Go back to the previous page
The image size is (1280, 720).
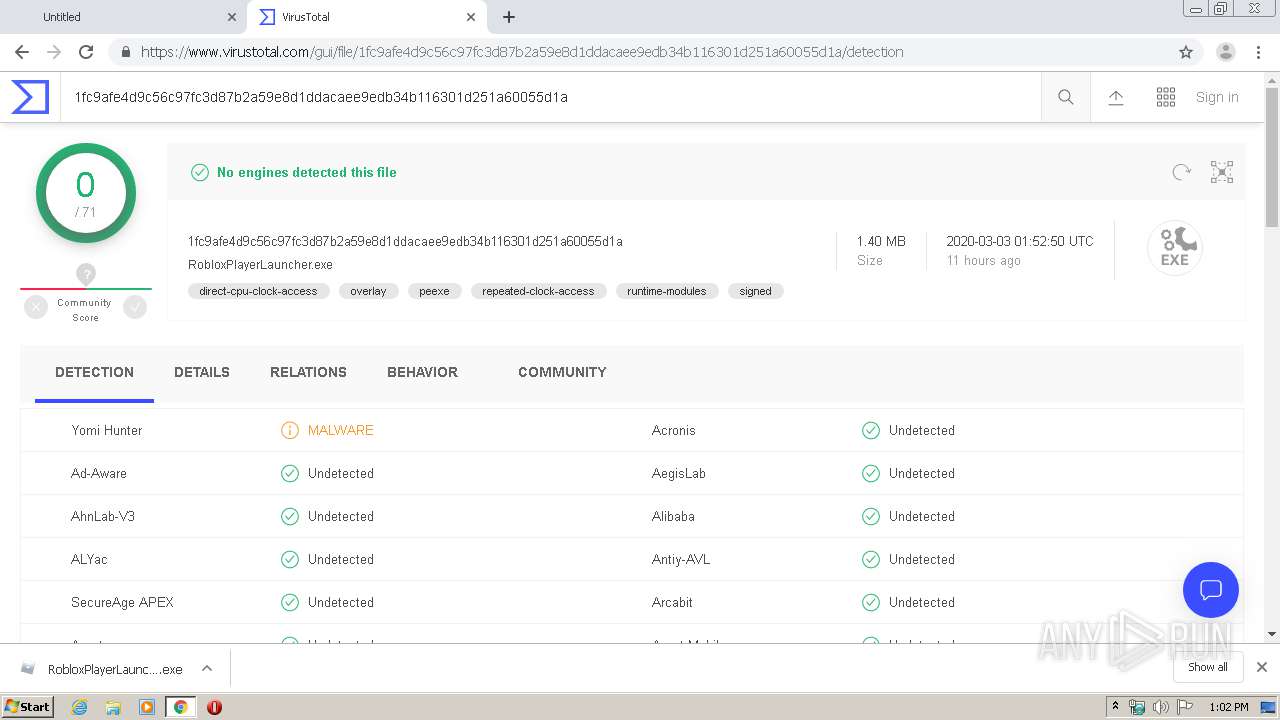click(22, 52)
